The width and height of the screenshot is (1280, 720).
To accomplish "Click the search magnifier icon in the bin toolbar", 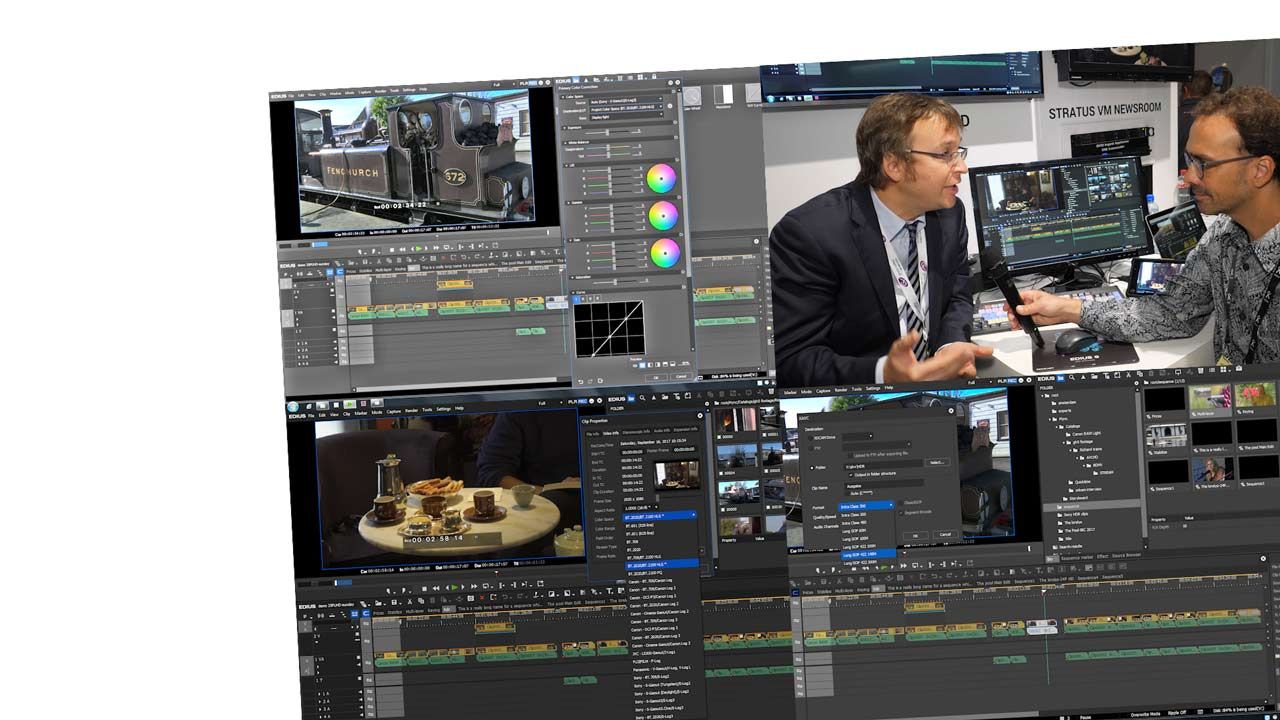I will [1072, 377].
